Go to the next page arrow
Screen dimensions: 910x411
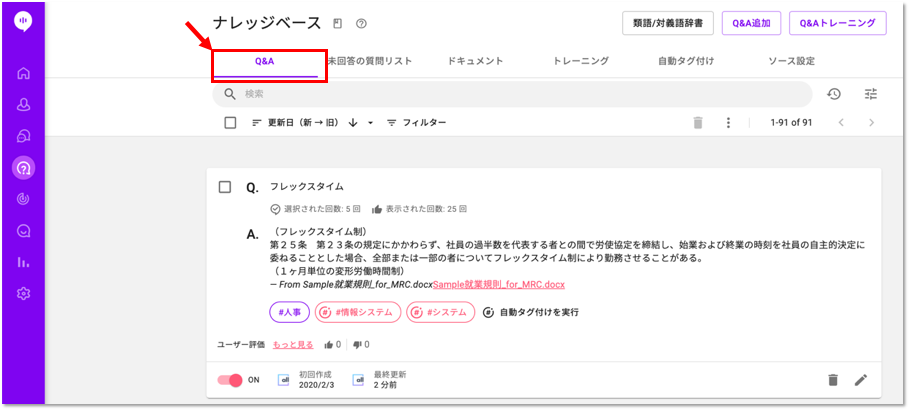[x=871, y=122]
